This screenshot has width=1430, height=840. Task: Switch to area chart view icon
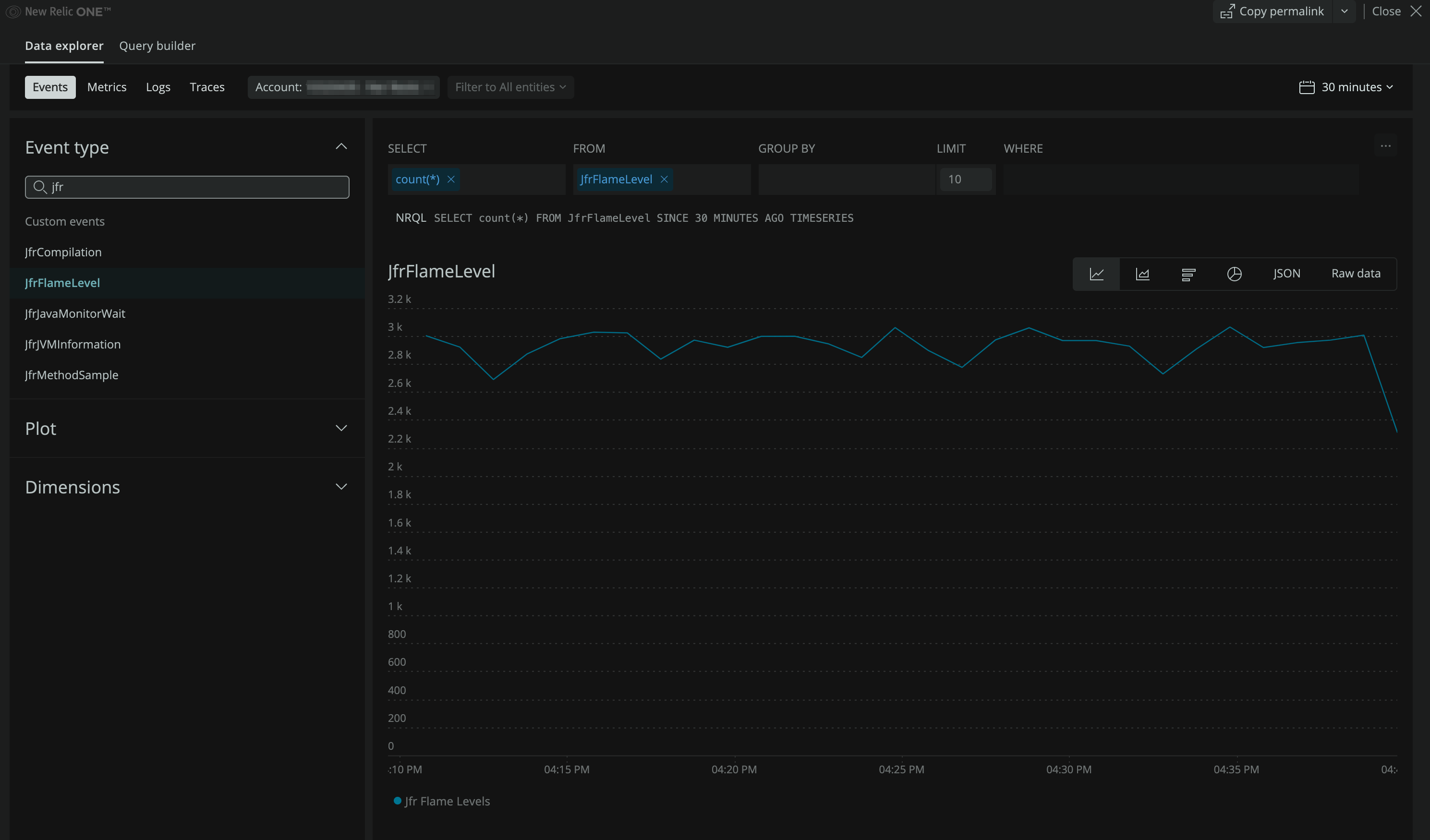pyautogui.click(x=1142, y=274)
